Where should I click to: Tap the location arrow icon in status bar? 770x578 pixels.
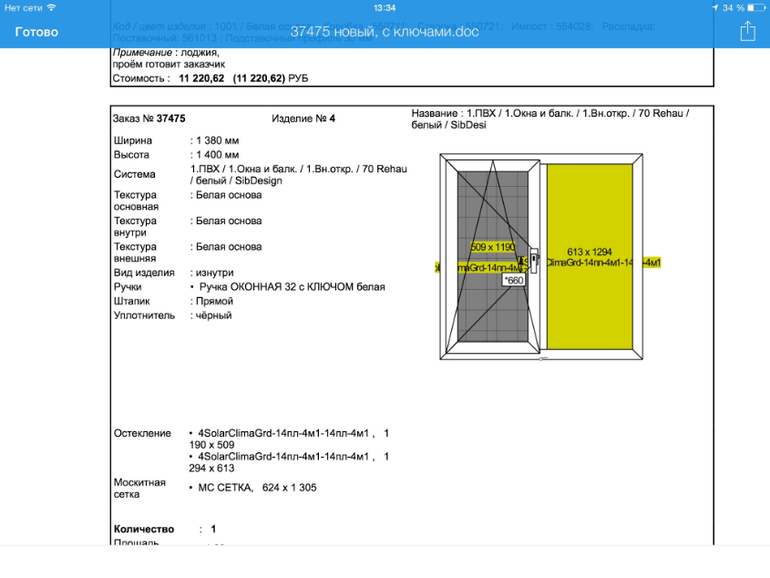tap(711, 7)
